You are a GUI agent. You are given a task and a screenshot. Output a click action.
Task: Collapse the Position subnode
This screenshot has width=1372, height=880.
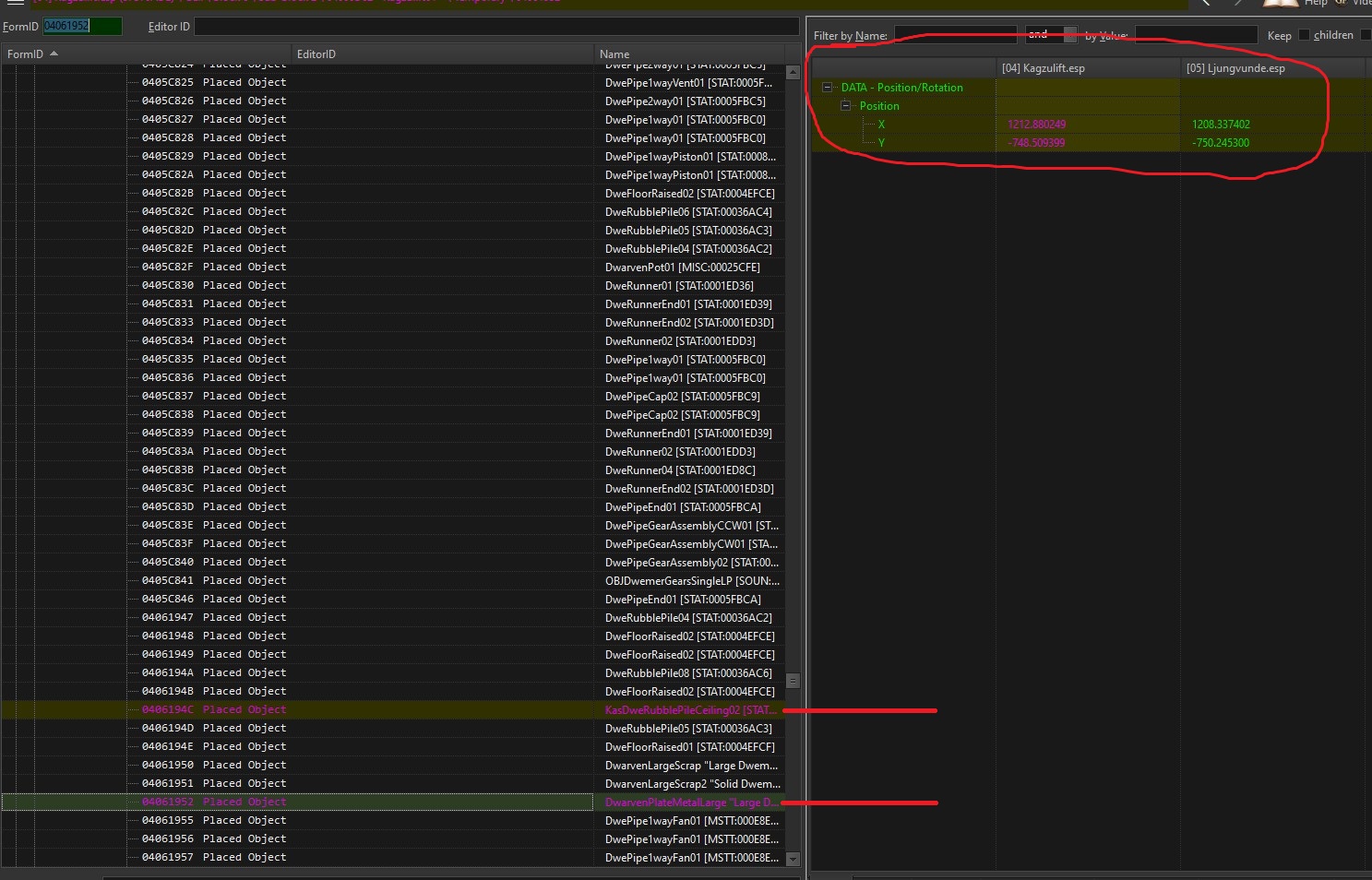point(846,106)
